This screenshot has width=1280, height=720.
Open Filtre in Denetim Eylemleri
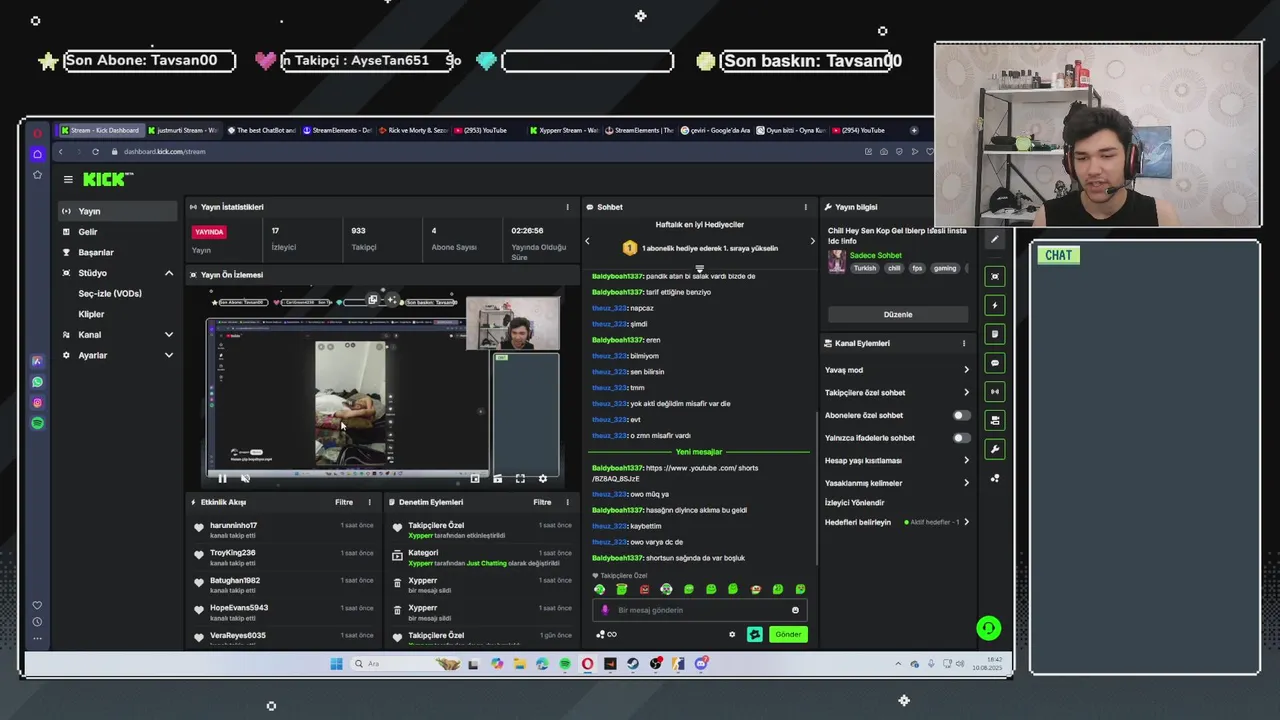[x=542, y=502]
